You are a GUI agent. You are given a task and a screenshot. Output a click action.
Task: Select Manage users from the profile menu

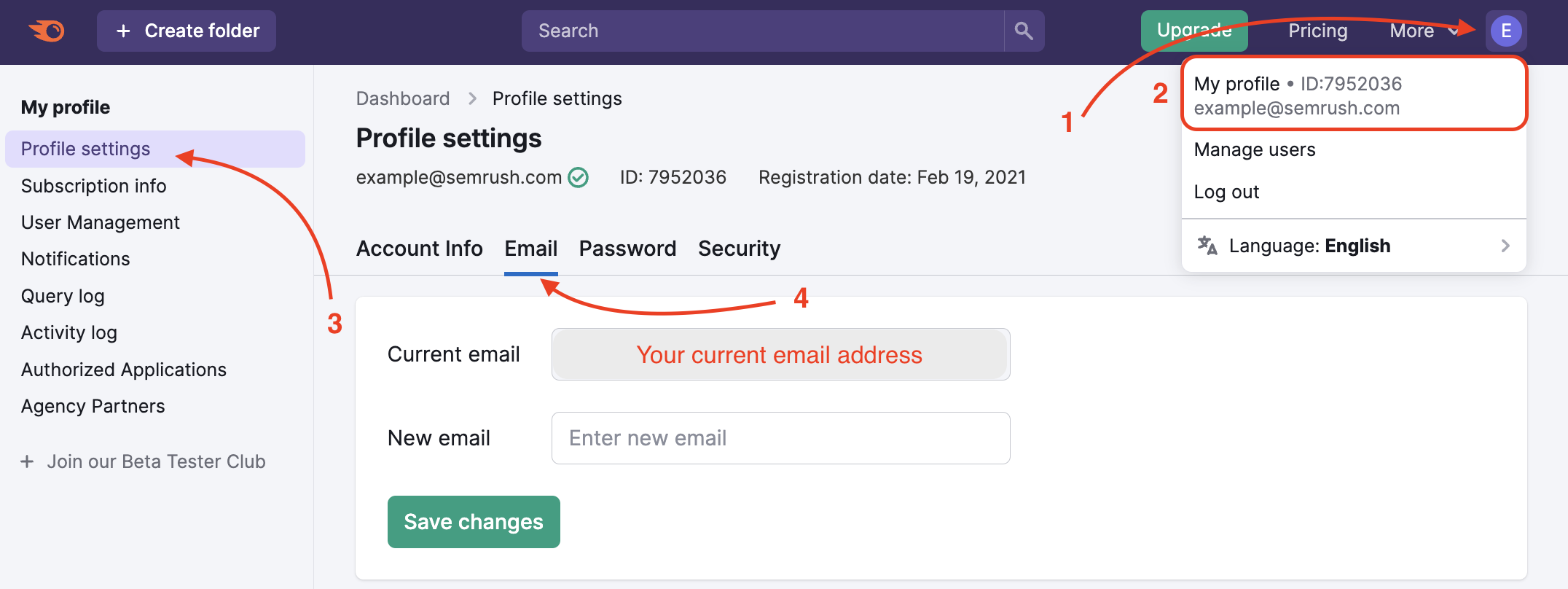(1254, 149)
